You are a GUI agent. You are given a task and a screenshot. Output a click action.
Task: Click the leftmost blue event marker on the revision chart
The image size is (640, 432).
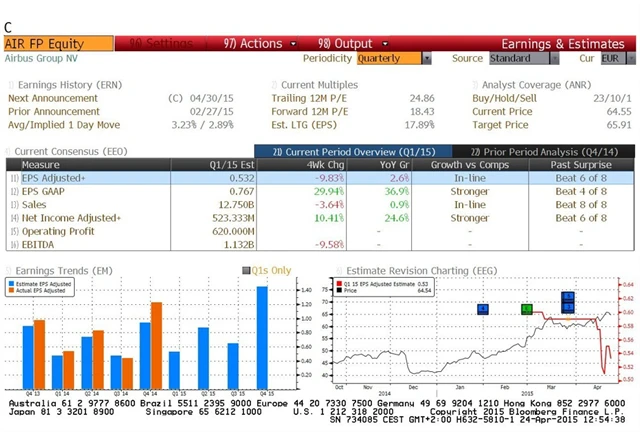click(482, 309)
